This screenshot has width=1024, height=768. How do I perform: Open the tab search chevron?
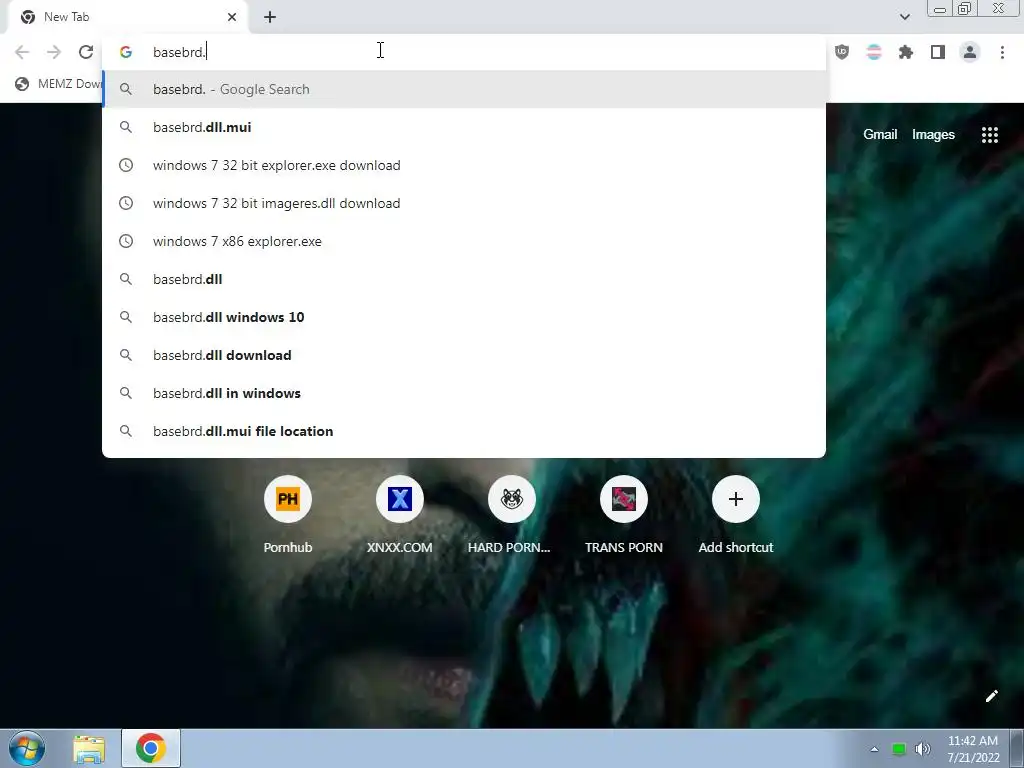[904, 17]
